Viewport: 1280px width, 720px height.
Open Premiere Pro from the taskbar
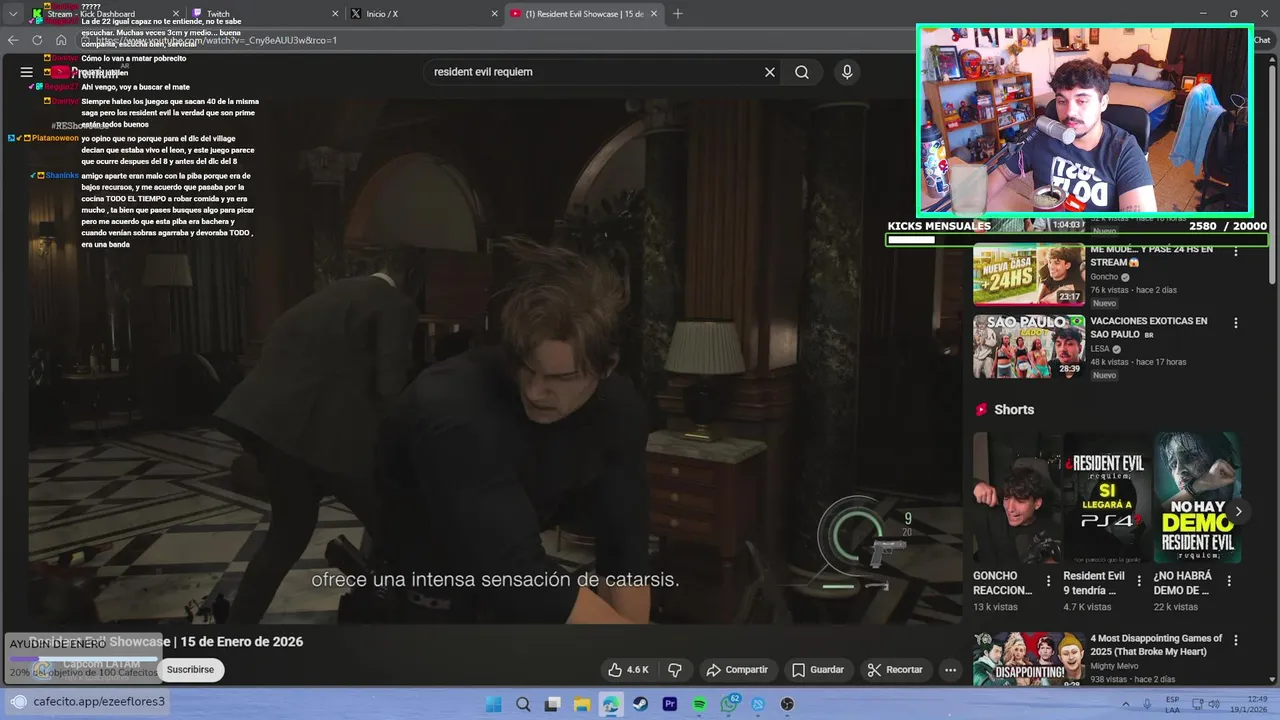(670, 704)
